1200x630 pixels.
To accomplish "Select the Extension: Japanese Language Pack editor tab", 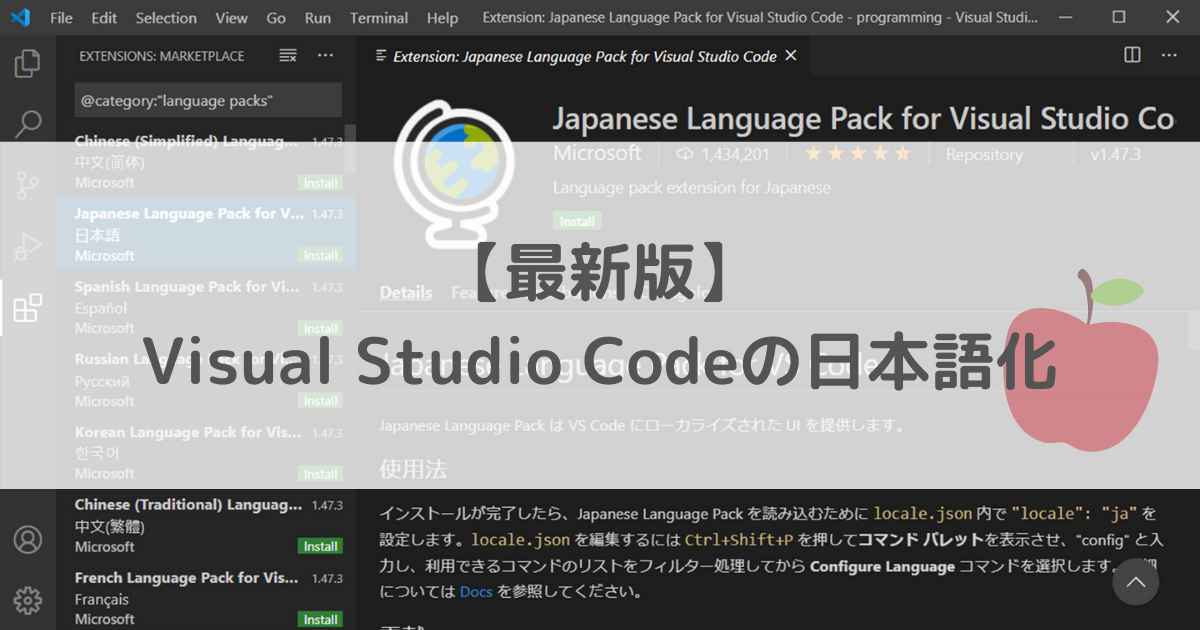I will click(585, 56).
